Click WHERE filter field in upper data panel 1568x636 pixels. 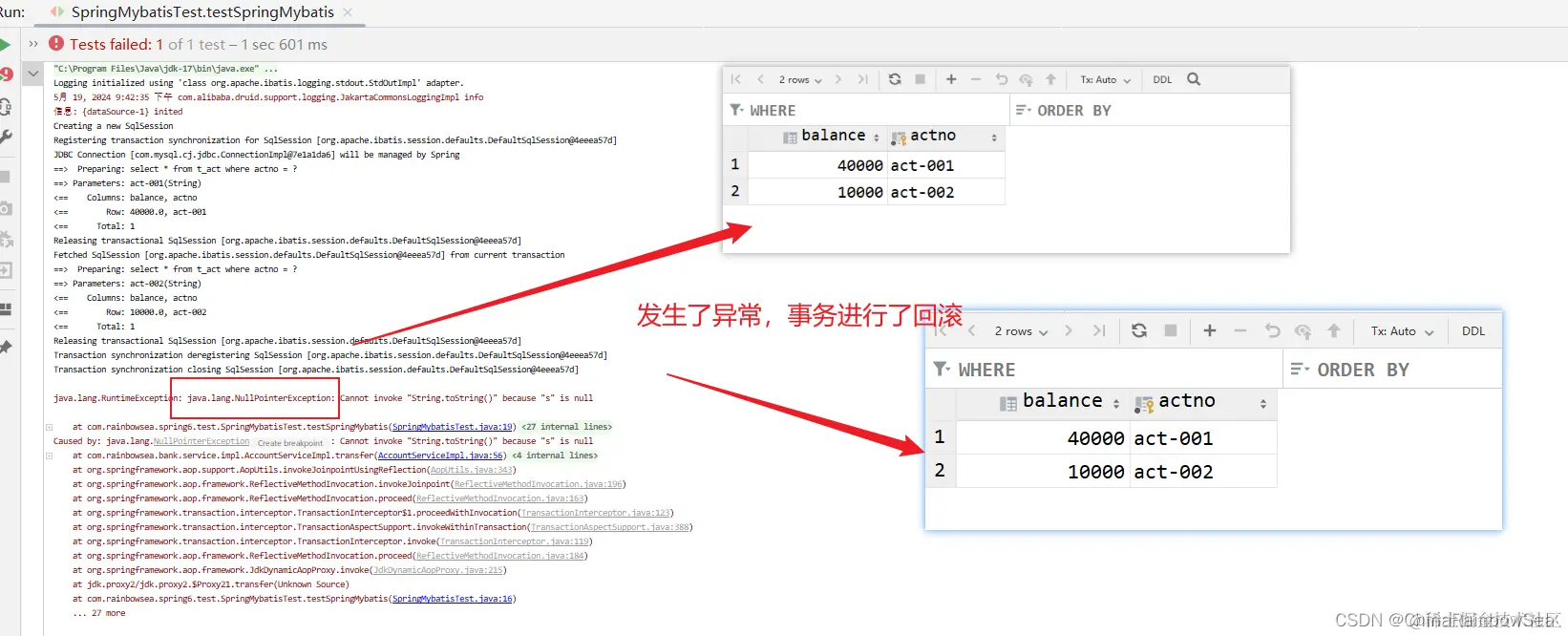(x=866, y=110)
